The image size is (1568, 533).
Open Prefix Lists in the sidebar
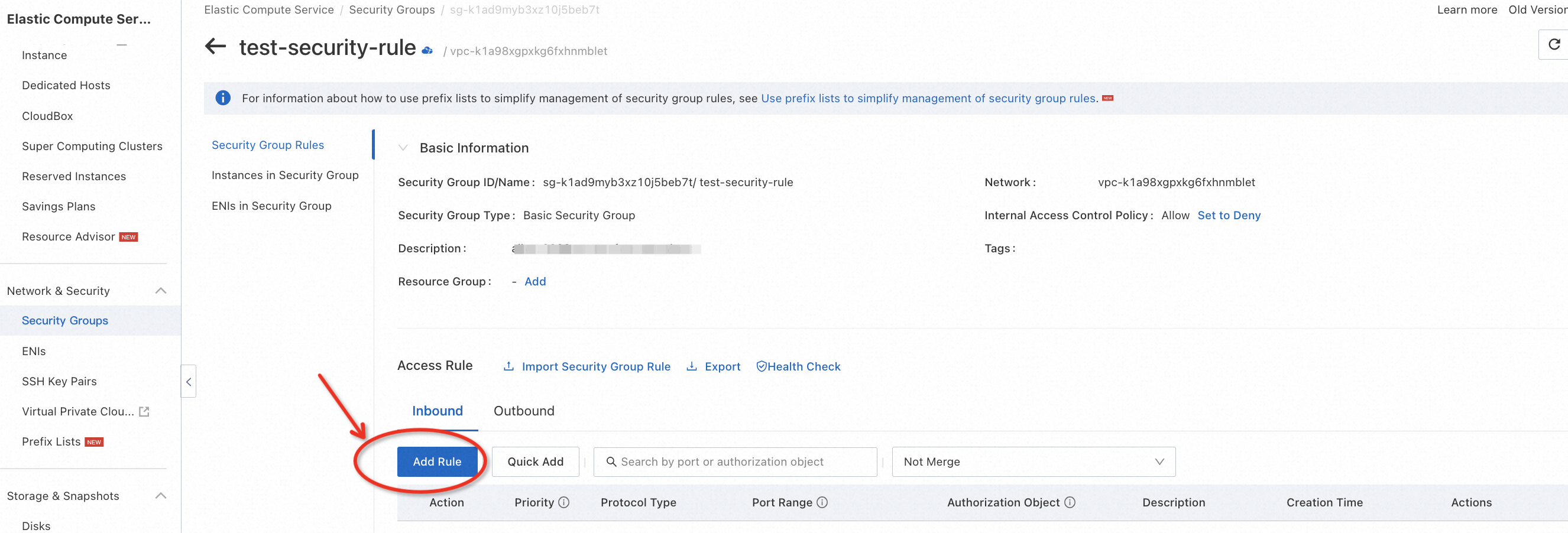point(51,442)
